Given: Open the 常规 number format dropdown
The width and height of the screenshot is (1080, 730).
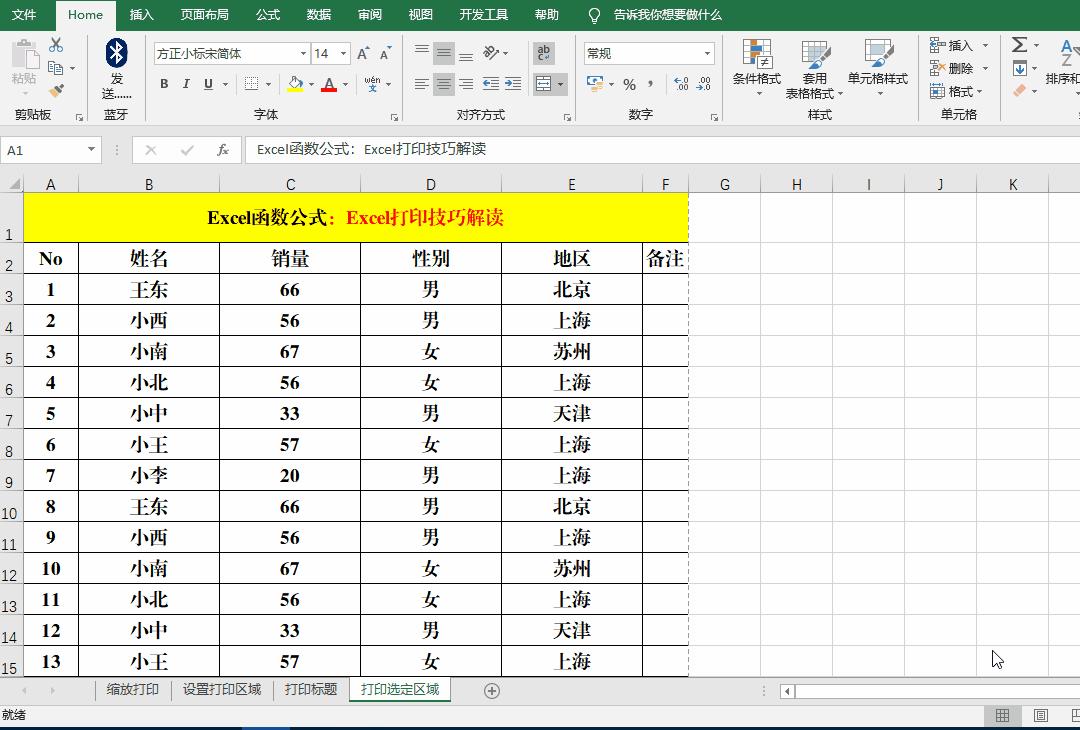Looking at the screenshot, I should 707,52.
